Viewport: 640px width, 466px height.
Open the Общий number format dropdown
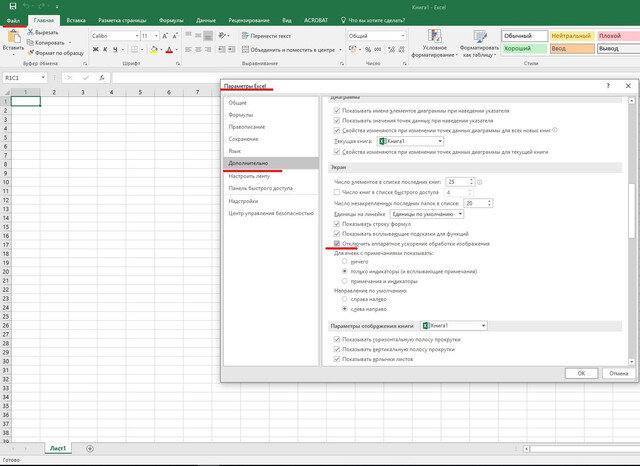click(403, 36)
